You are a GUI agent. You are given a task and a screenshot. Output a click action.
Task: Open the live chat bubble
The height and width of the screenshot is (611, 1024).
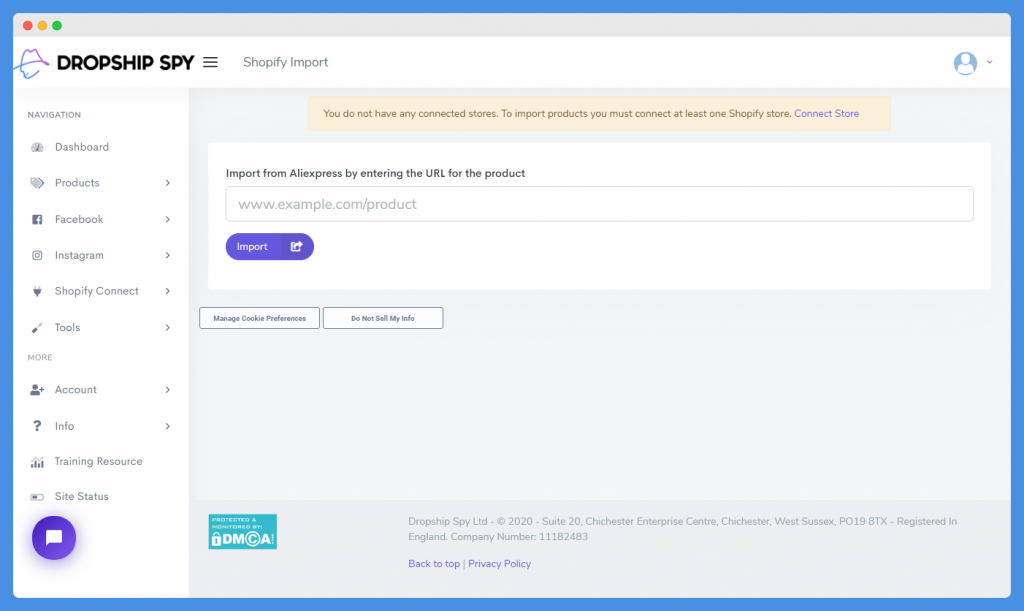coord(54,538)
